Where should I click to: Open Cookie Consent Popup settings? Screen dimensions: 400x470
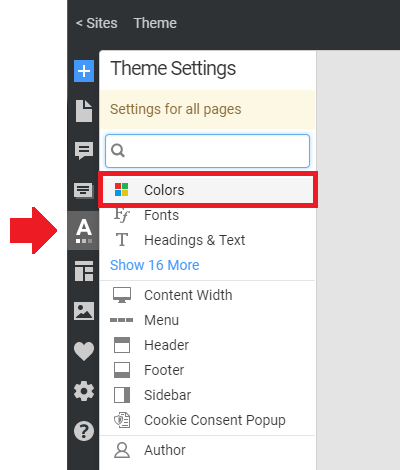pyautogui.click(x=207, y=420)
